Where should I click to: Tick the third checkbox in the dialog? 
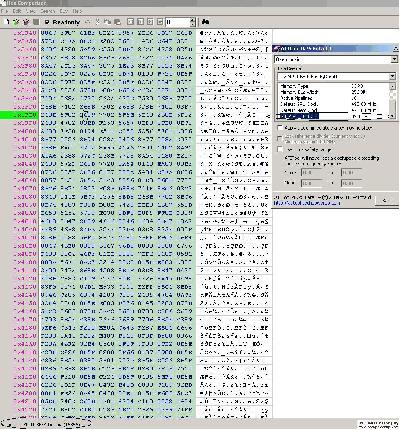click(280, 150)
